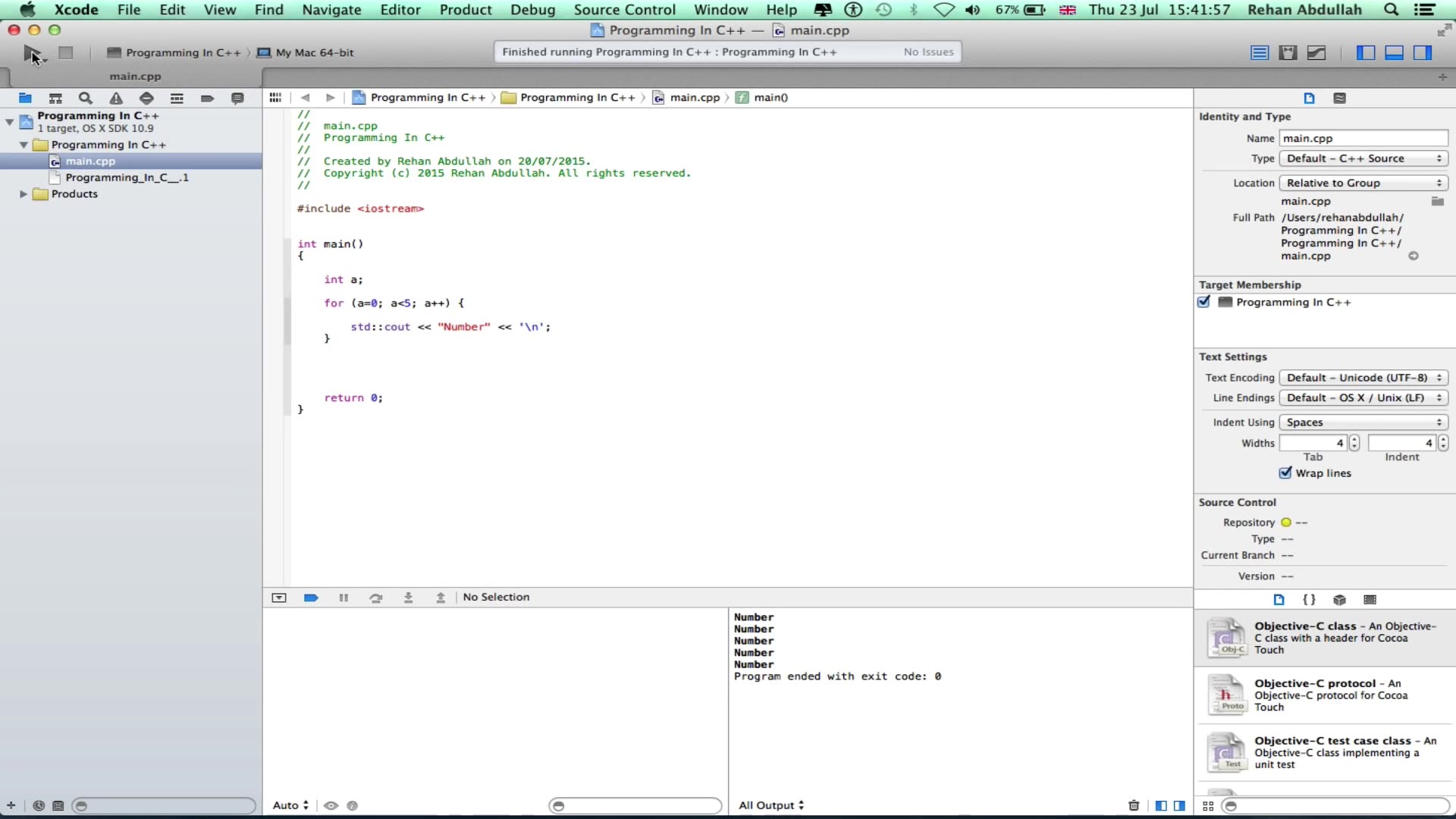This screenshot has width=1456, height=819.
Task: Run the project with the Run button
Action: (32, 52)
